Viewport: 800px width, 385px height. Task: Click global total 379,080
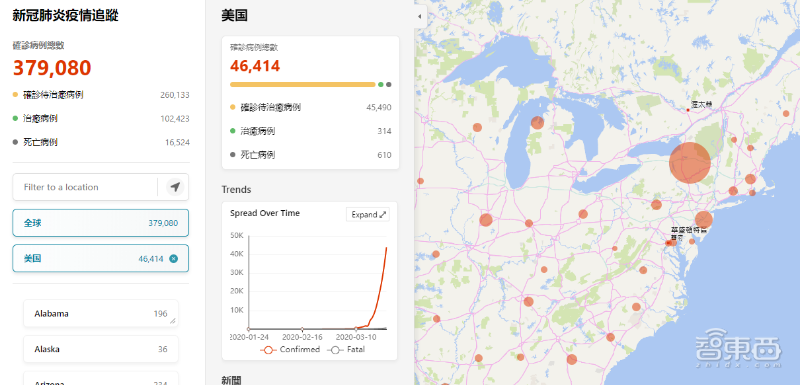tap(52, 68)
